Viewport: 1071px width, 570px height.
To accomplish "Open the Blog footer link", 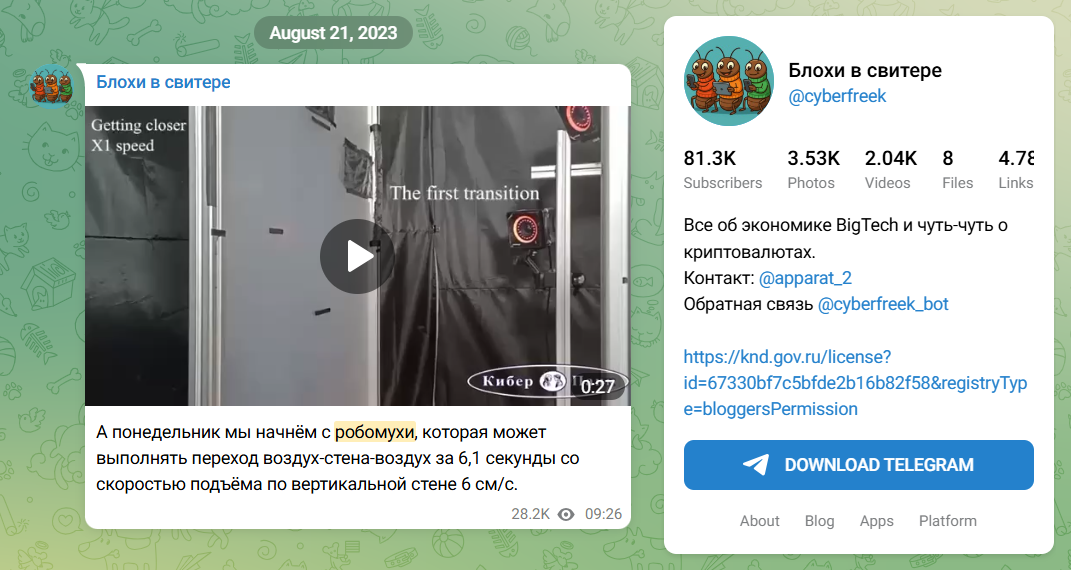I will coord(820,521).
